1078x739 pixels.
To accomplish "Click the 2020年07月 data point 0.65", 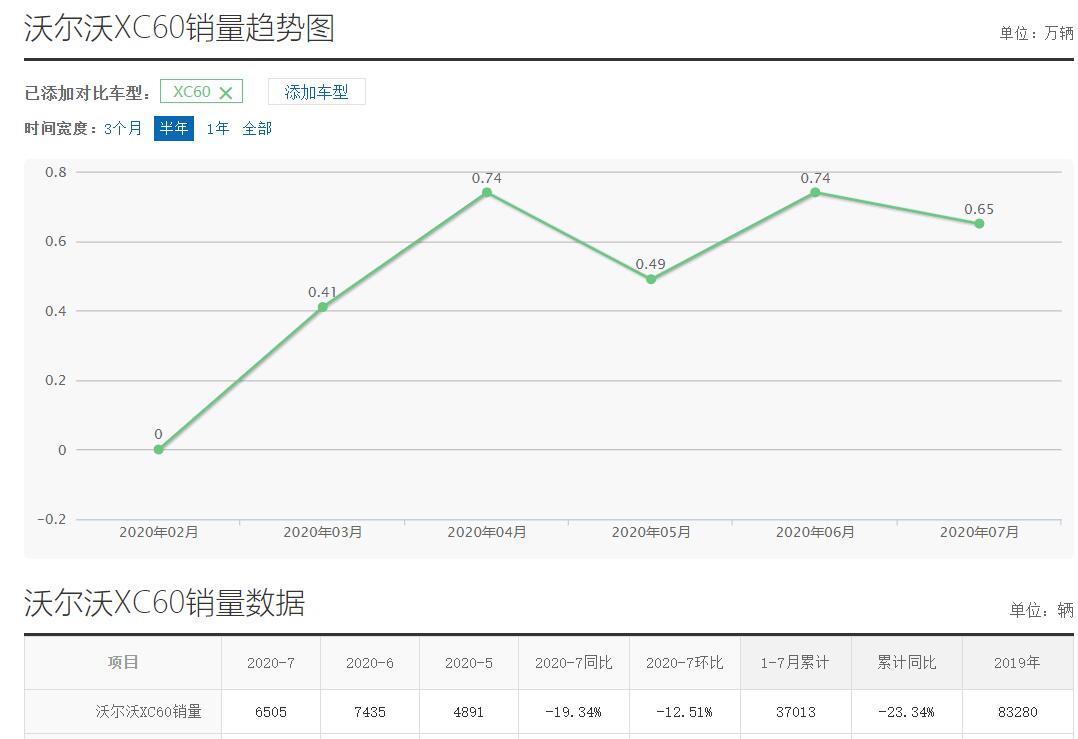I will [979, 224].
